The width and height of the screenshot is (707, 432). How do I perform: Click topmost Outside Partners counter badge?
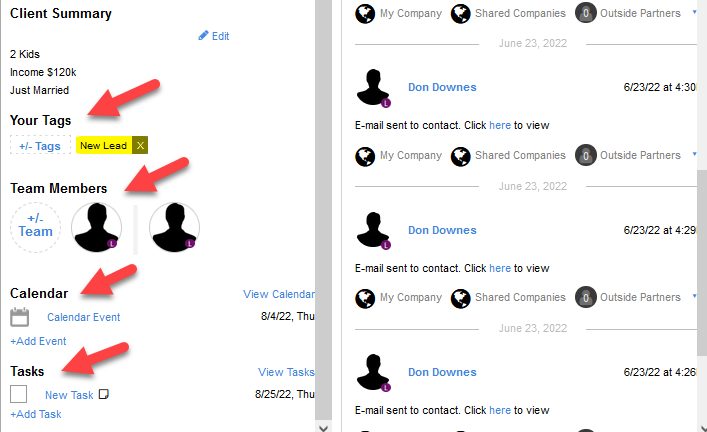(x=585, y=13)
